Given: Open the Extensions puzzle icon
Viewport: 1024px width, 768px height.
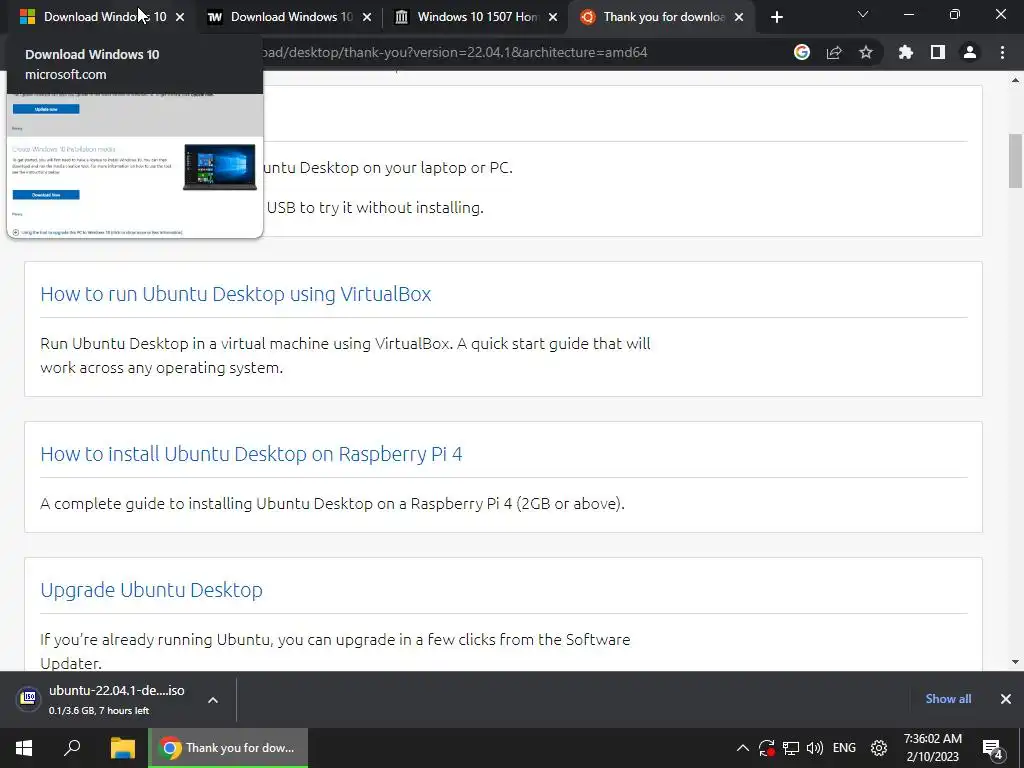Looking at the screenshot, I should tap(906, 52).
